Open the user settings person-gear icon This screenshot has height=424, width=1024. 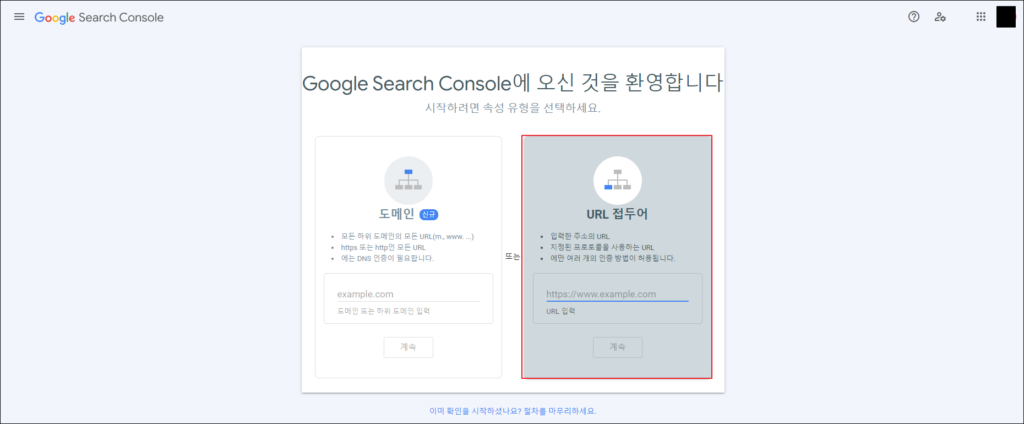[x=940, y=17]
